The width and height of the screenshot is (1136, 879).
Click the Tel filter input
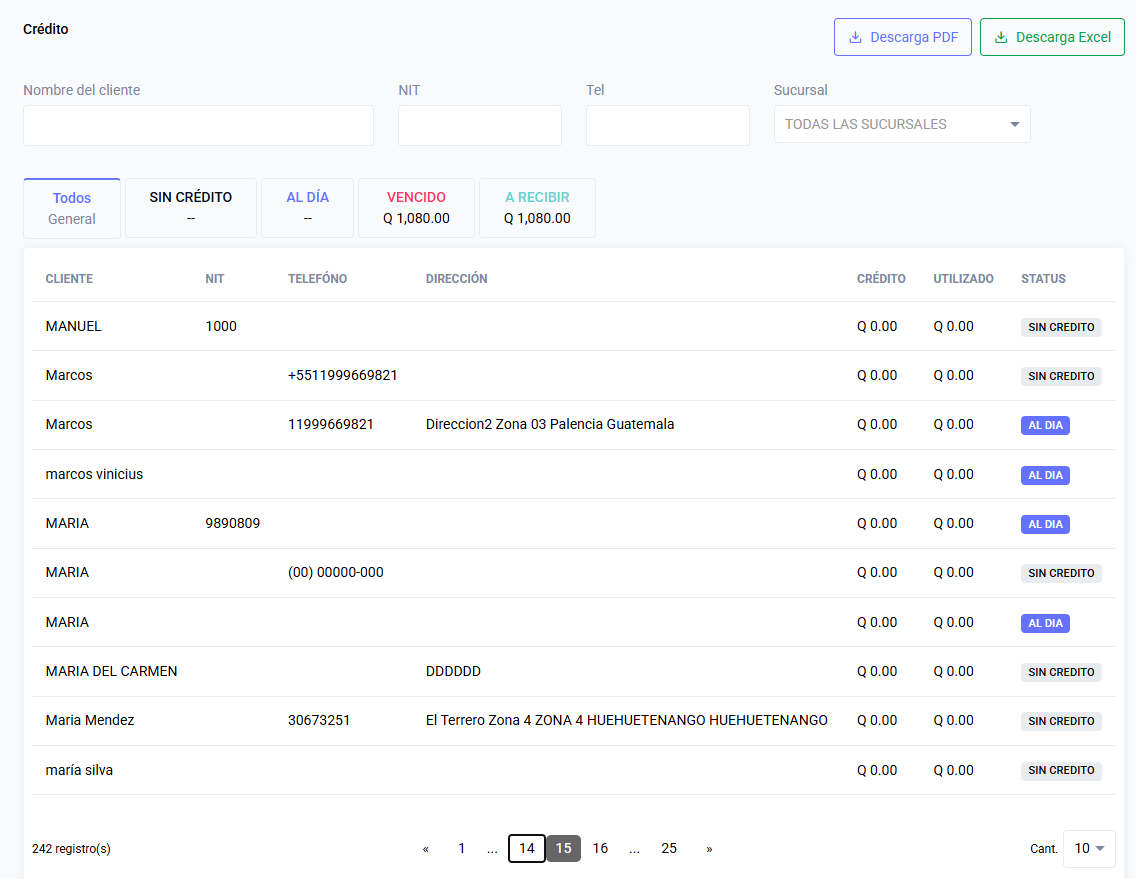(667, 125)
